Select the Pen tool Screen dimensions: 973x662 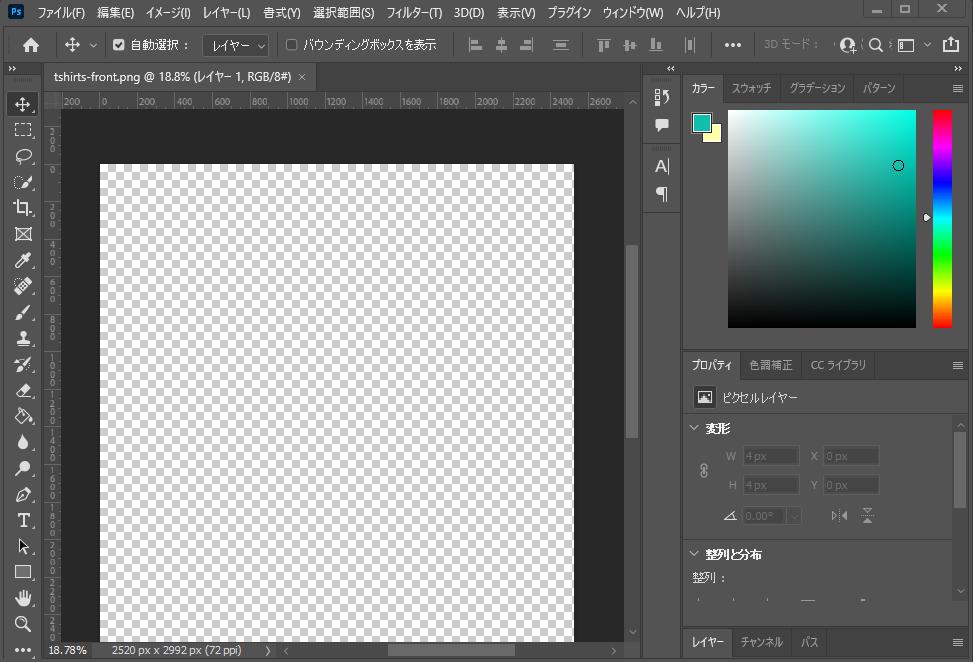click(x=23, y=494)
